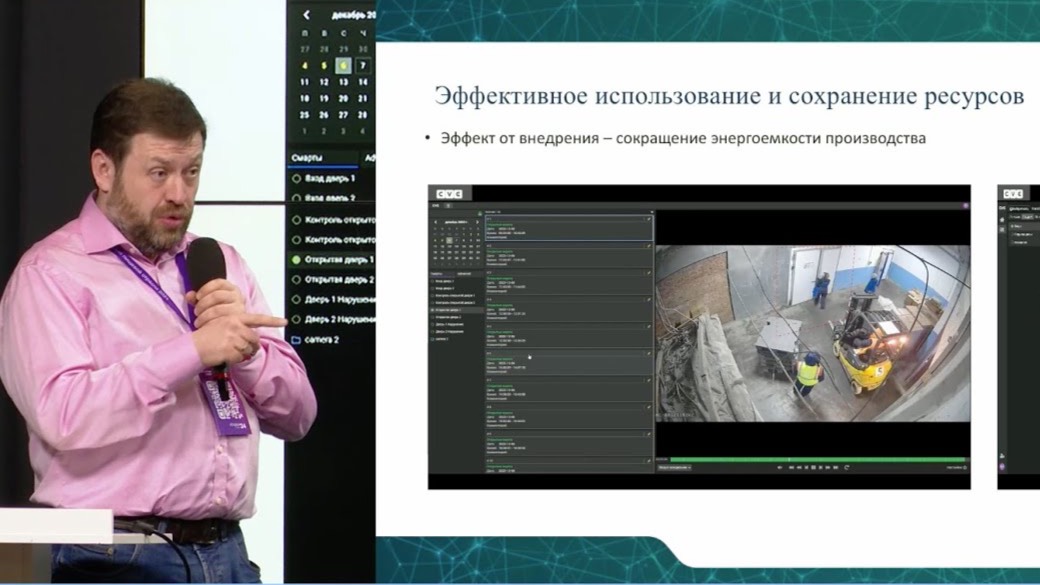Open the event #6 card near the mouse cursor
Screen dimensions: 1040x585
point(569,363)
